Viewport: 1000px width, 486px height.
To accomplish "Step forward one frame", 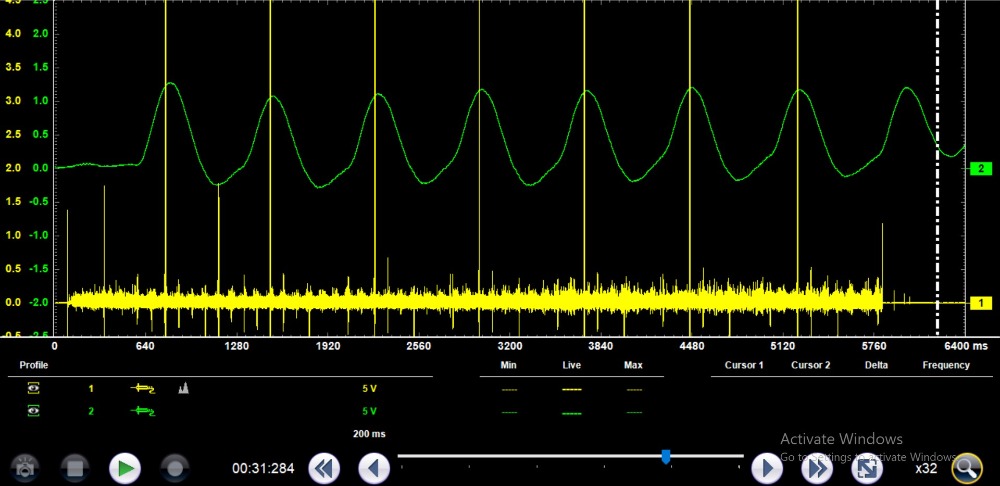I will (766, 467).
